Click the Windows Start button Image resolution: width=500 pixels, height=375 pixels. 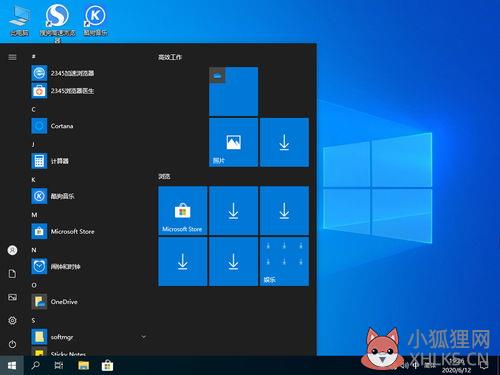12,366
